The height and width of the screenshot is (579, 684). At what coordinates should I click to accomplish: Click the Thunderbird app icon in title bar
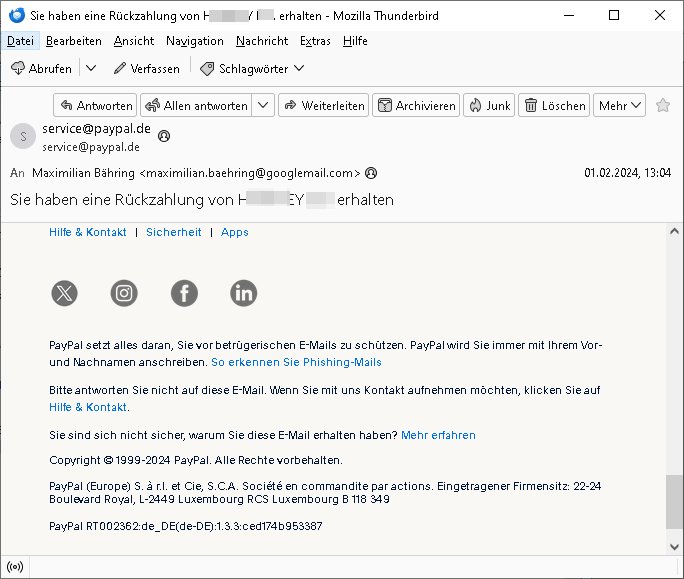click(x=17, y=15)
